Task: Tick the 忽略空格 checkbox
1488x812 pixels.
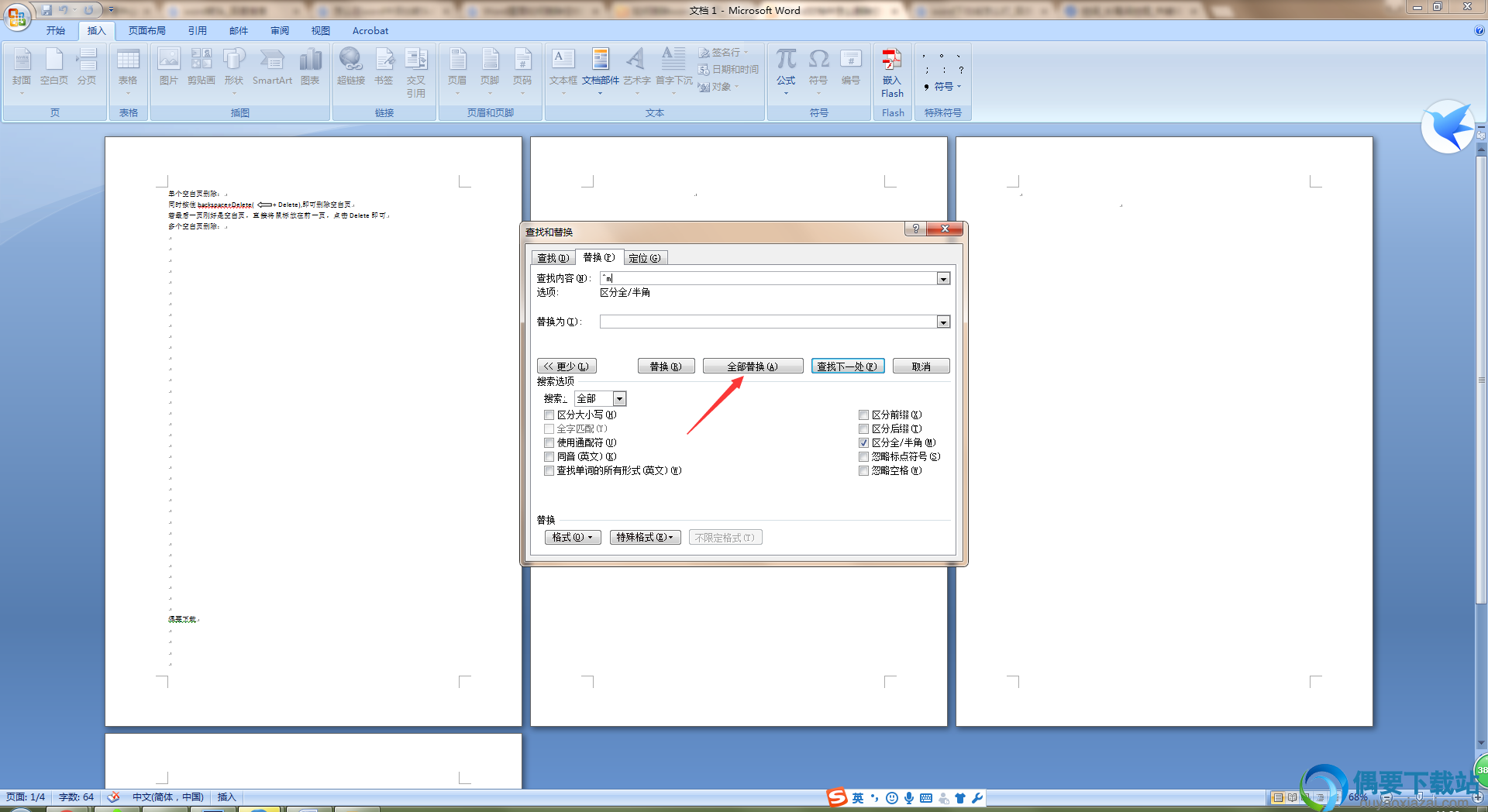Action: [x=863, y=471]
